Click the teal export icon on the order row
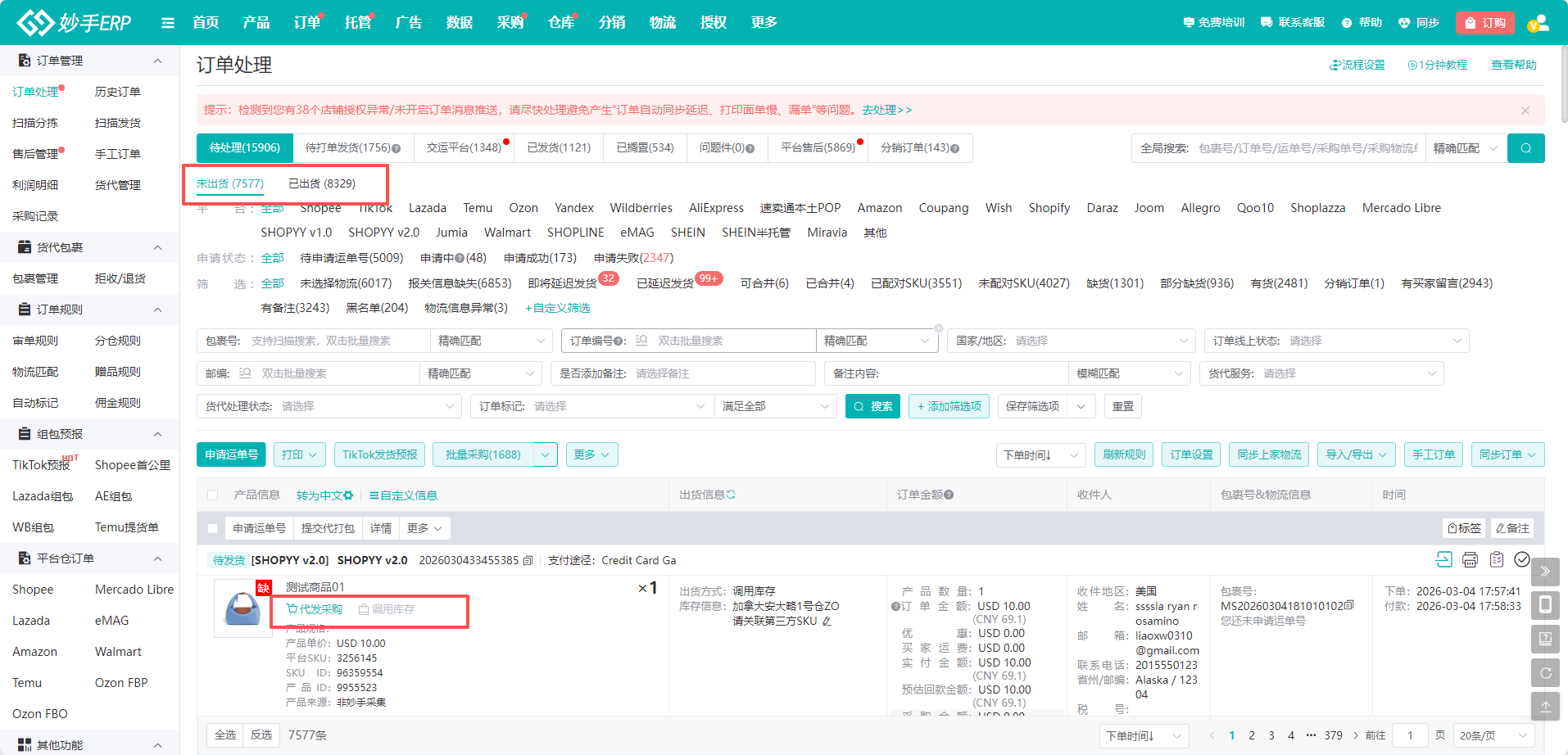The height and width of the screenshot is (755, 1568). pos(1443,559)
